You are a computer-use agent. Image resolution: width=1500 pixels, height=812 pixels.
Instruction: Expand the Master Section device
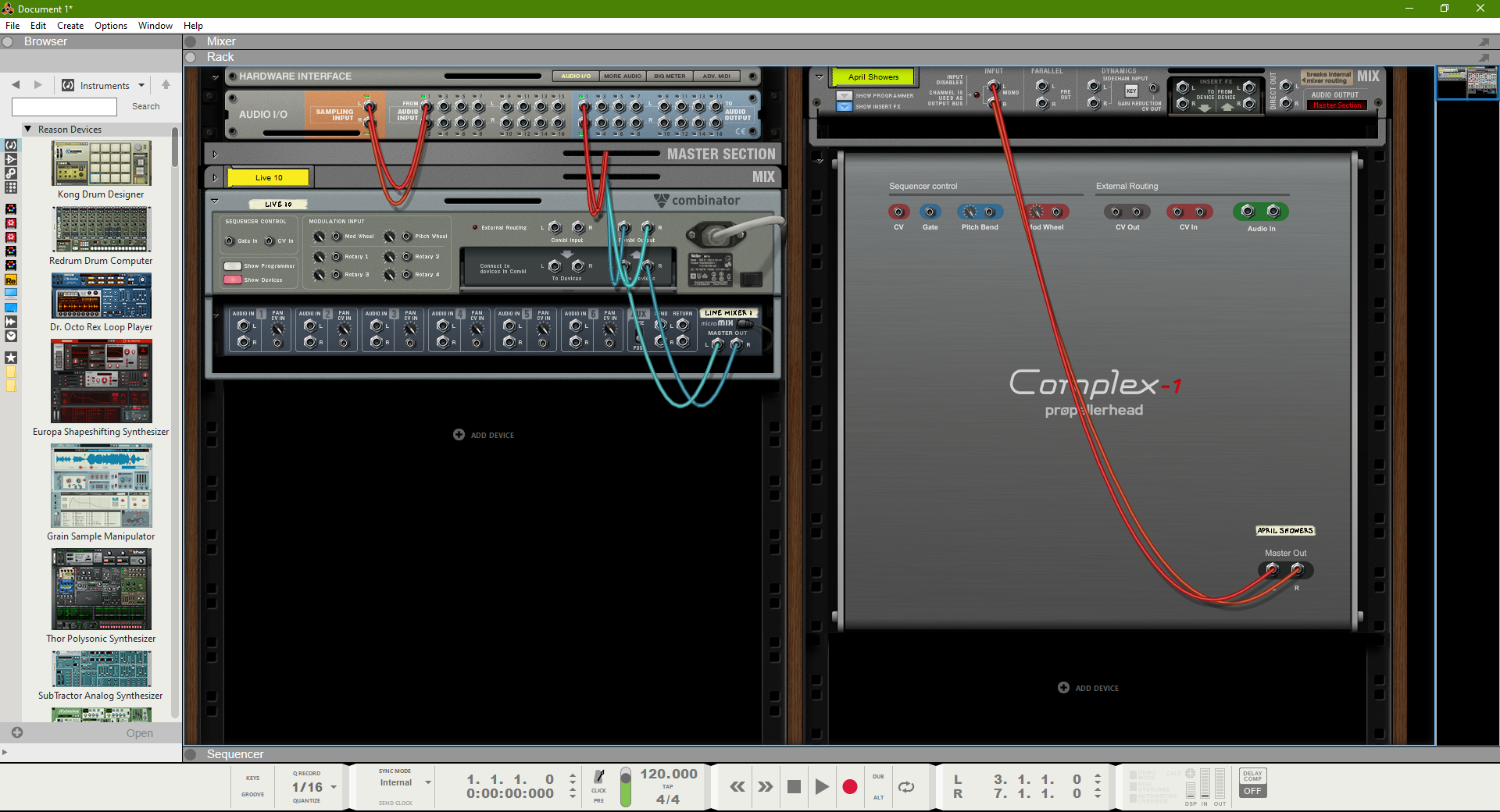[215, 155]
